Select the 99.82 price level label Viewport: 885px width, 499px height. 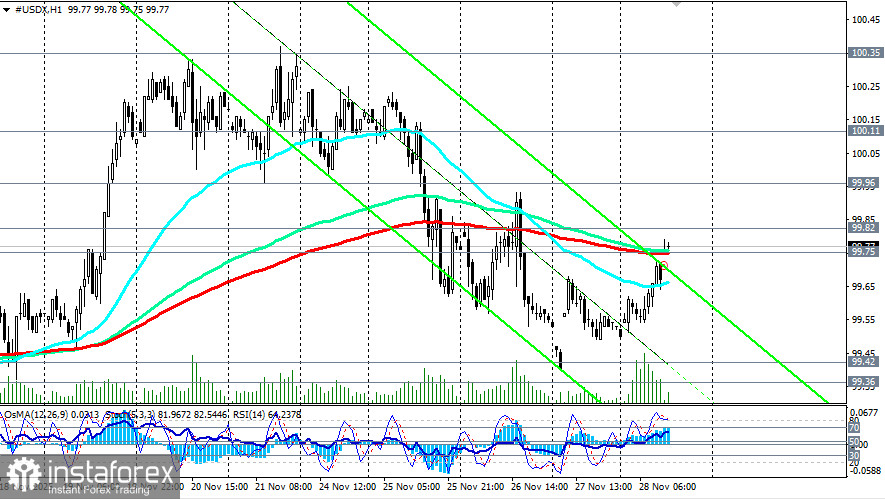coord(864,227)
